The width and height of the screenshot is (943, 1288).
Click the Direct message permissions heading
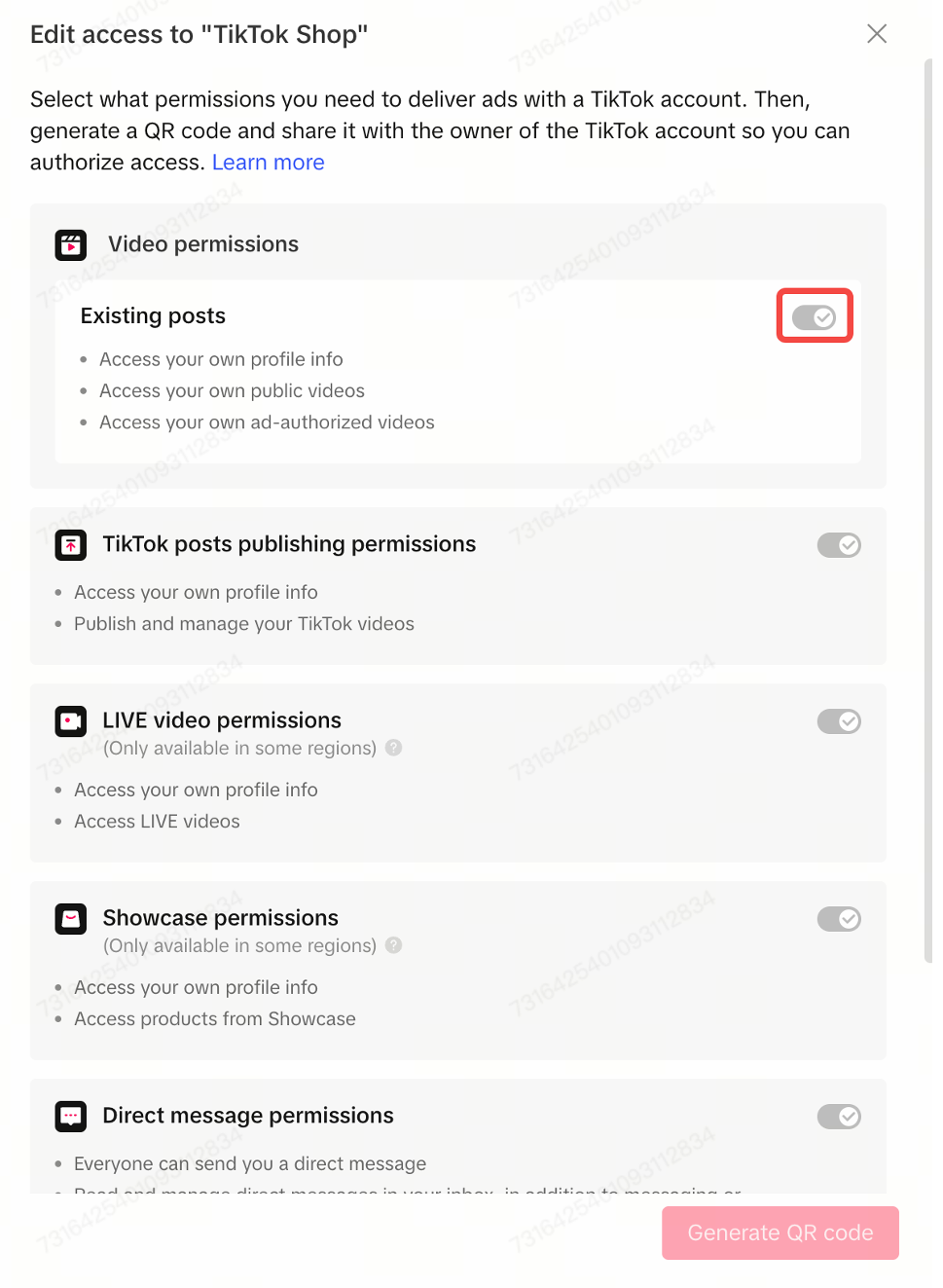tap(248, 1116)
